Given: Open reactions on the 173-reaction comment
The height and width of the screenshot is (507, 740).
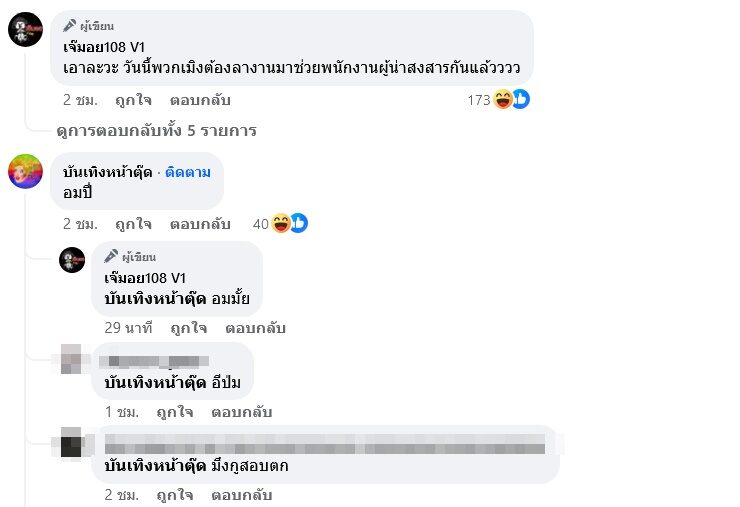Looking at the screenshot, I should [x=511, y=99].
